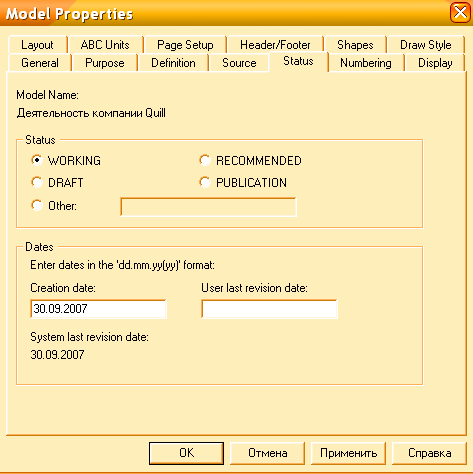Click the 'User last revision date:' label
Viewport: 473px width, 474px height.
point(254,288)
